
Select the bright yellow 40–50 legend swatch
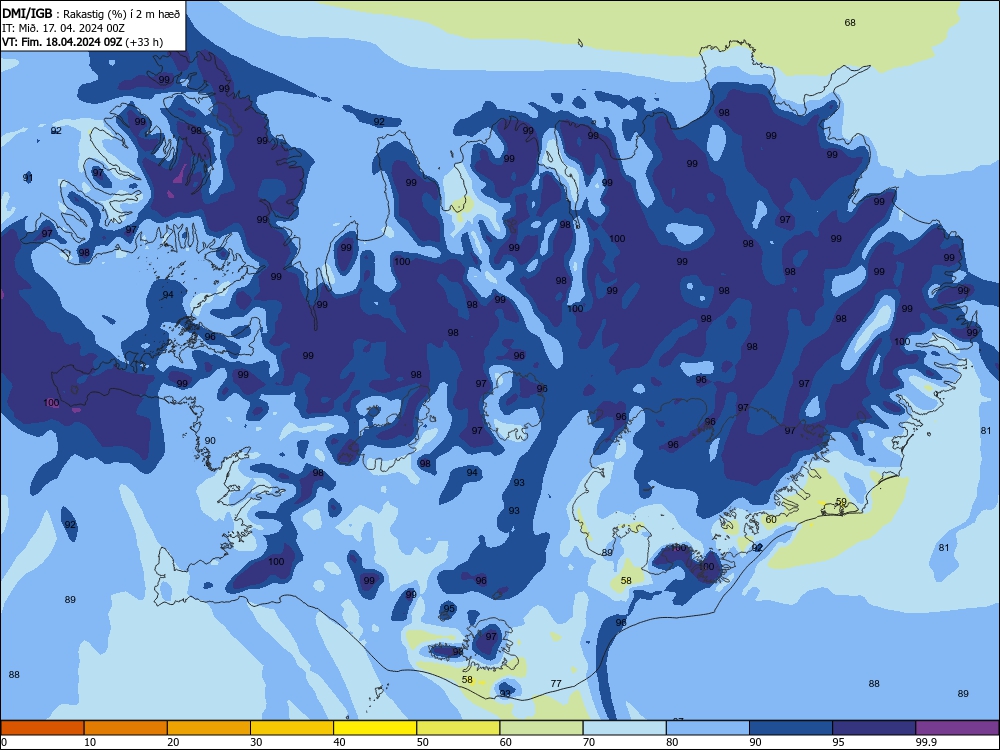pos(375,728)
